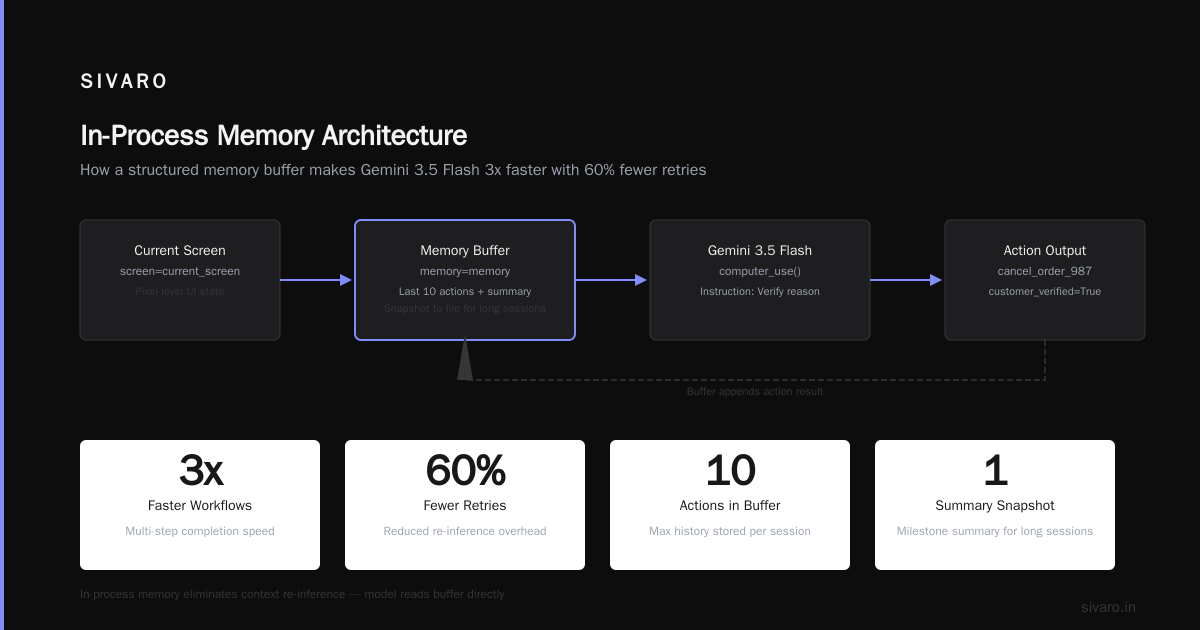
Task: Click 'Faster Workflows' card label
Action: click(200, 505)
